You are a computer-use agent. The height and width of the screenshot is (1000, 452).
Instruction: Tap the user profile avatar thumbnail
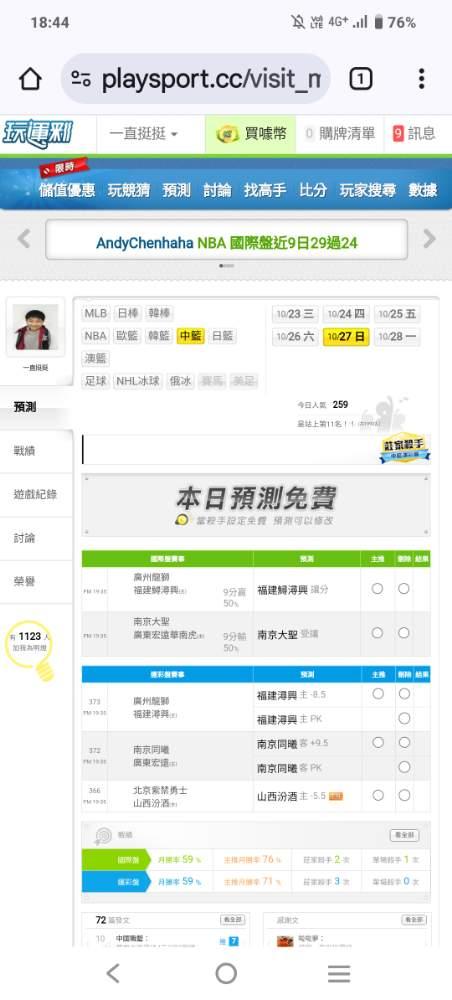[x=36, y=327]
